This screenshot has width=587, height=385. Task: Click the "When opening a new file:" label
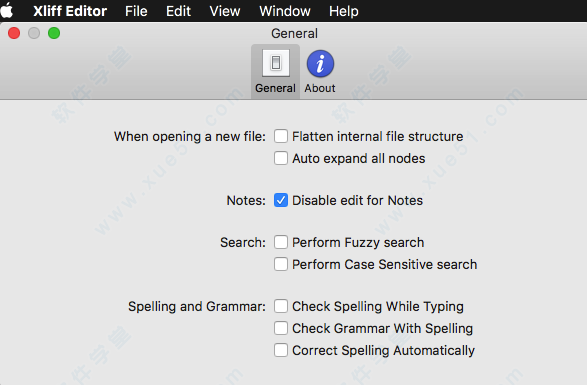tap(190, 137)
